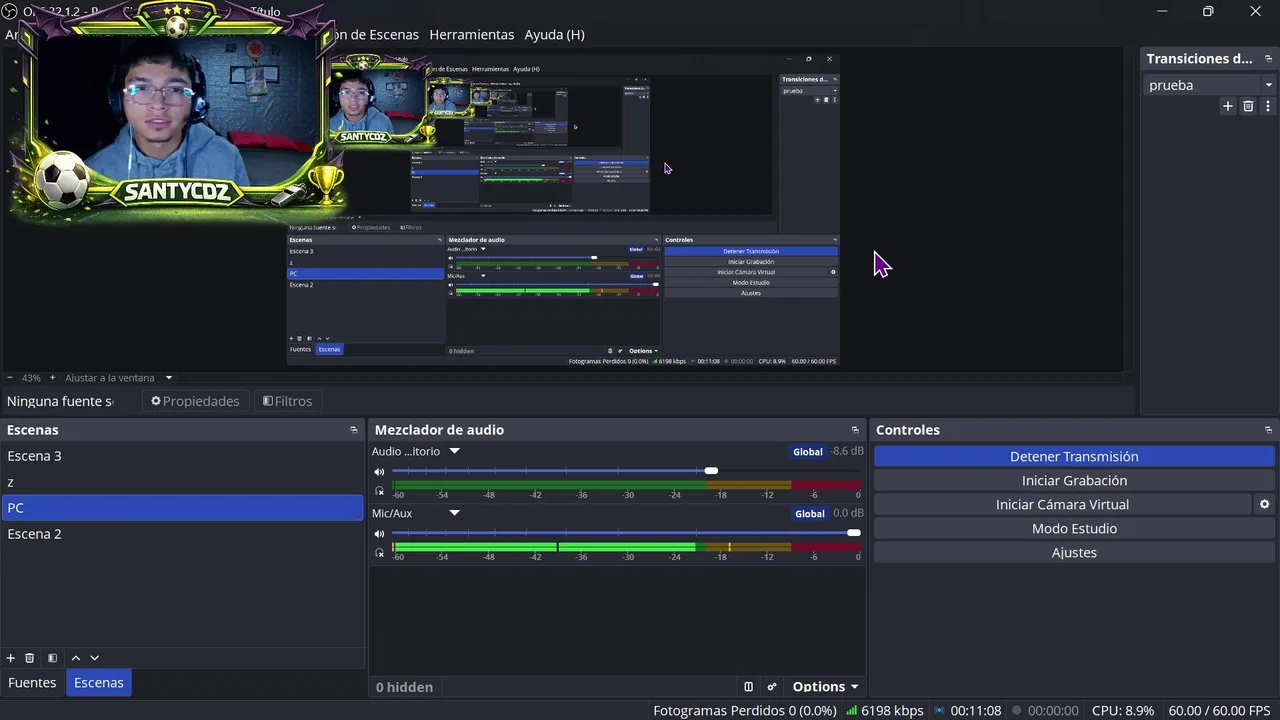Remove the selected scene using the trash icon
1280x720 pixels.
[x=30, y=658]
